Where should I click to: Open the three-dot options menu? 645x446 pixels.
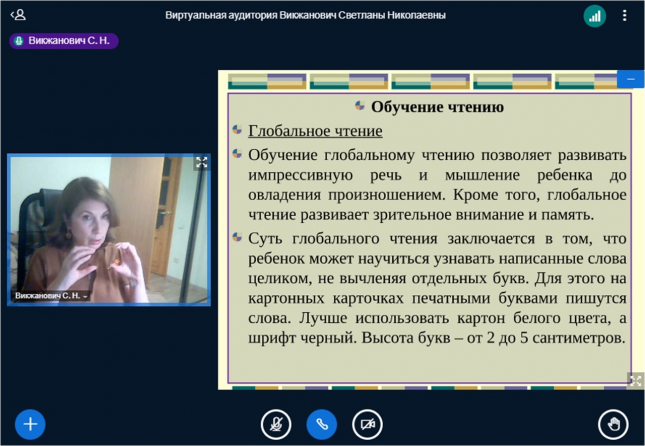624,16
